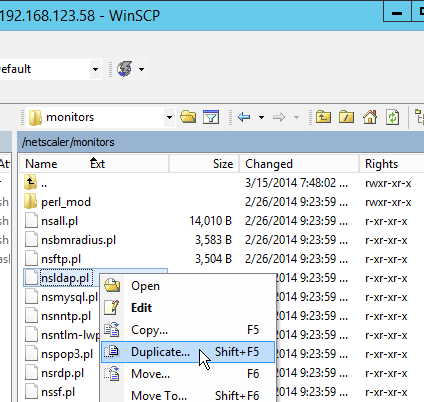
Task: Select the nssf.pl file name
Action: click(x=58, y=392)
